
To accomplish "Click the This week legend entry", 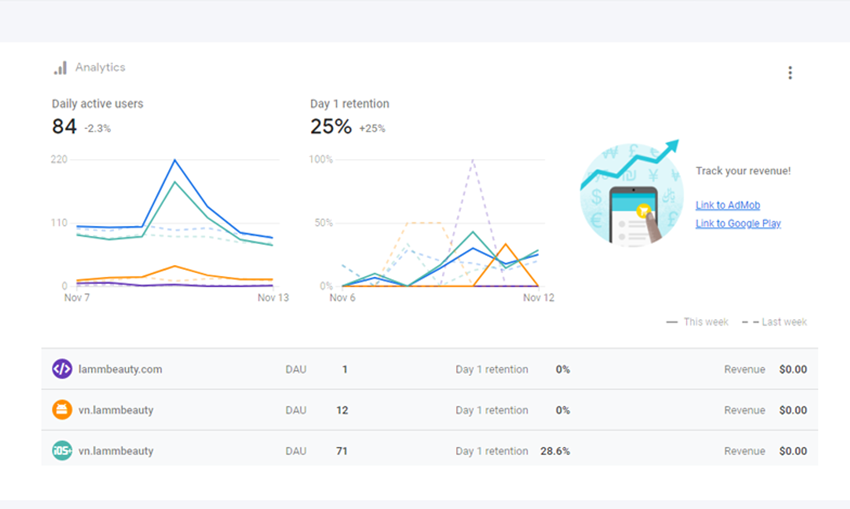I will coord(697,322).
